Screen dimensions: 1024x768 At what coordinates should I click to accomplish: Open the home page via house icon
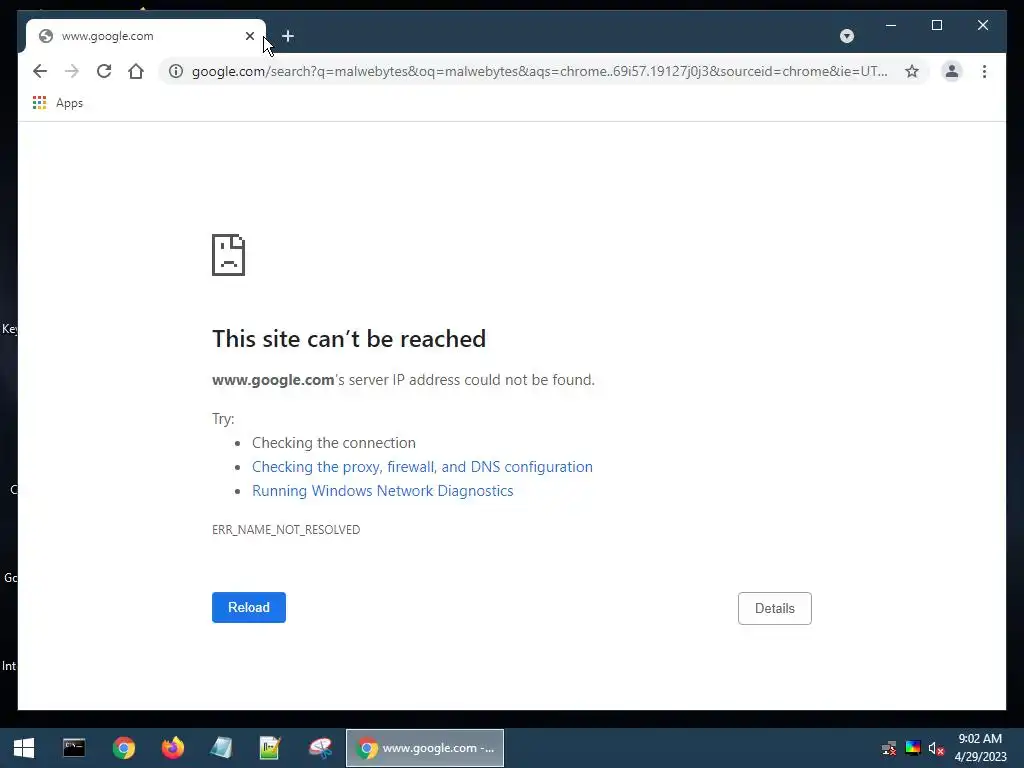pos(136,71)
